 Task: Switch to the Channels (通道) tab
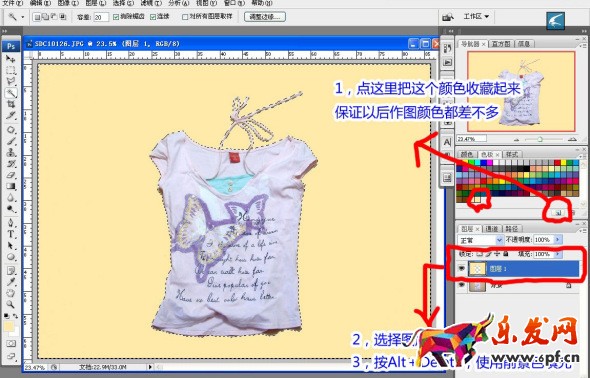click(491, 229)
